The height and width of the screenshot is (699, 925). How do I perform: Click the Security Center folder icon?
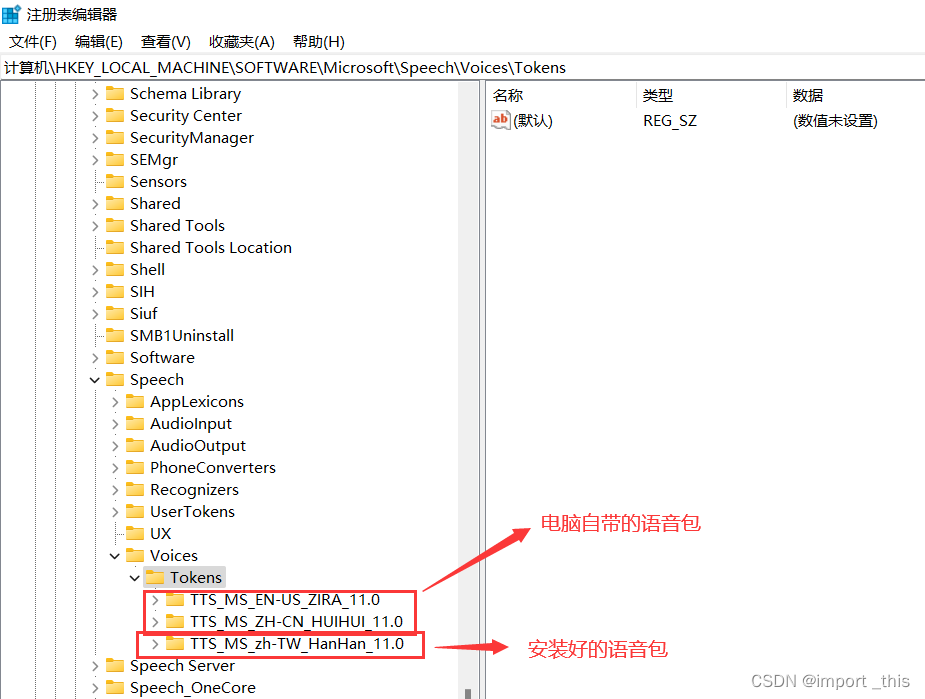click(x=115, y=116)
